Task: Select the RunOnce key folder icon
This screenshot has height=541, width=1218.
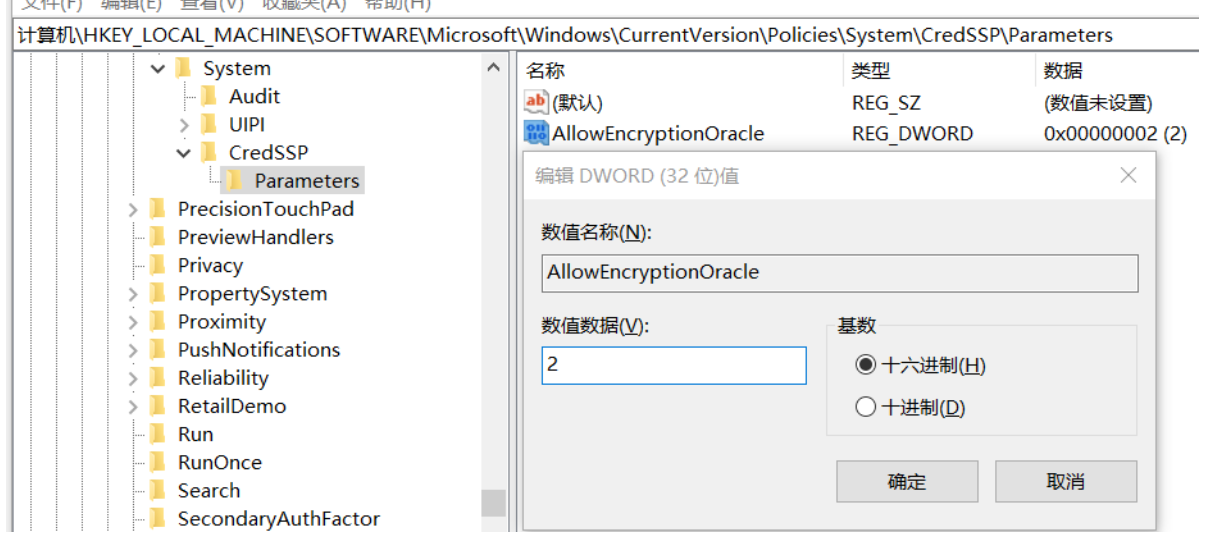Action: [x=157, y=462]
